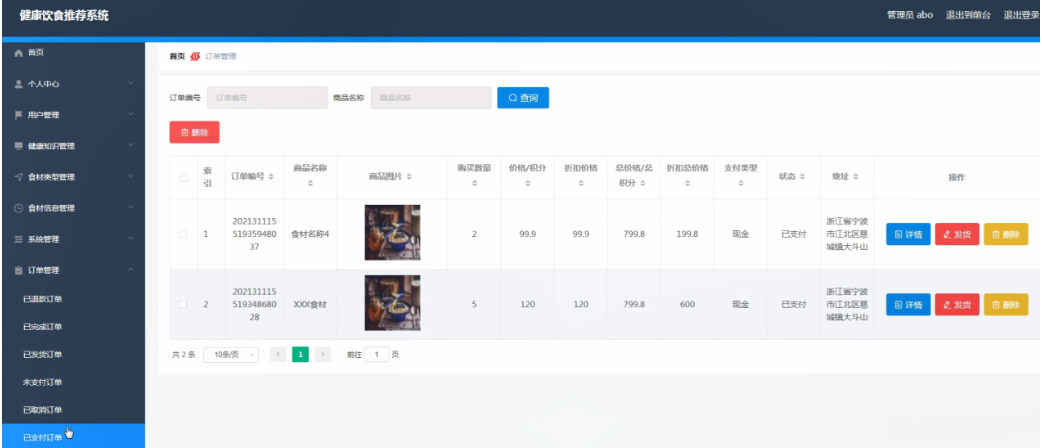Viewport: 1042px width, 448px height.
Task: Click the red 删除 button above table
Action: tap(194, 132)
